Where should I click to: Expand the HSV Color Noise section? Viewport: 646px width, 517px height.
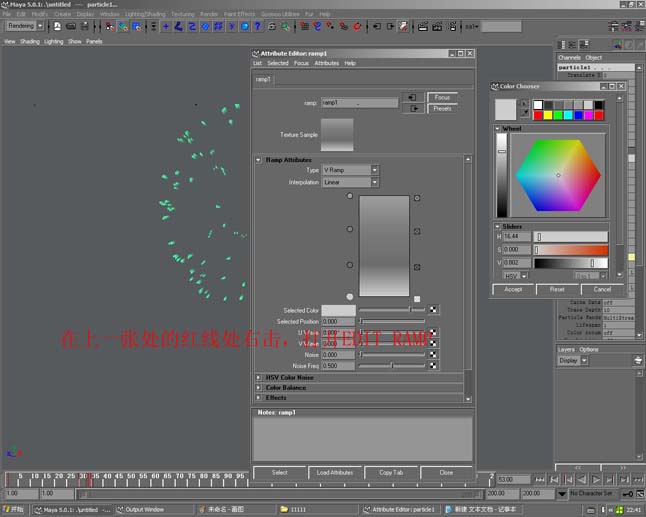tap(259, 377)
